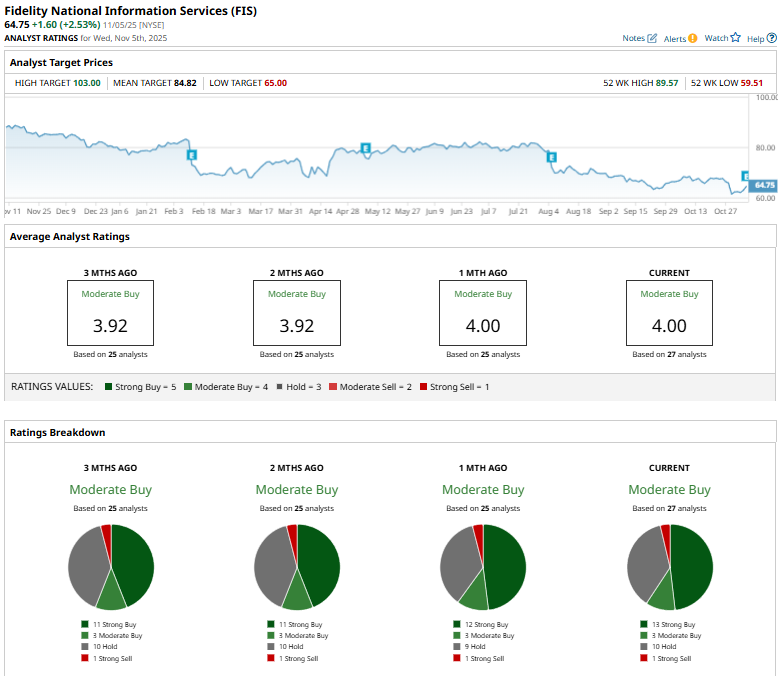Click the Watch star icon
This screenshot has width=780, height=676.
click(x=735, y=38)
